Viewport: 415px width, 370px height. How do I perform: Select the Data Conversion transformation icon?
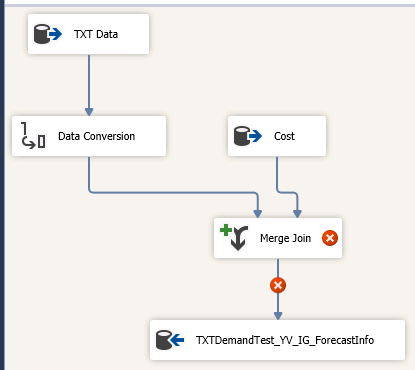coord(33,136)
